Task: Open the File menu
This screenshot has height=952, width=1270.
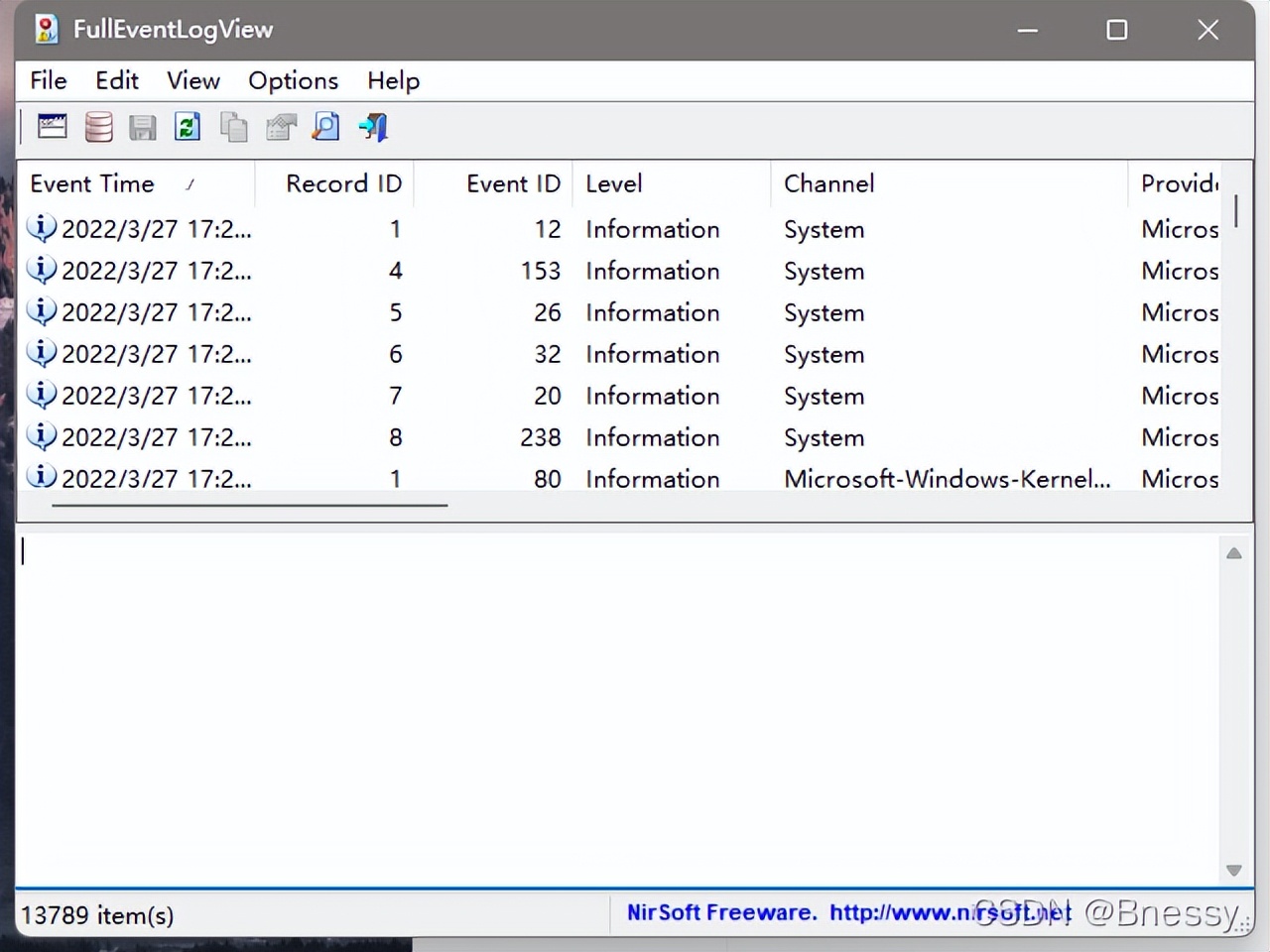Action: [x=48, y=80]
